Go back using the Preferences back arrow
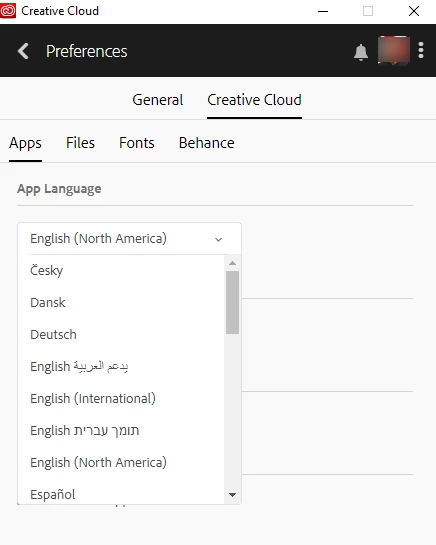Screen dimensions: 436x545 23,51
